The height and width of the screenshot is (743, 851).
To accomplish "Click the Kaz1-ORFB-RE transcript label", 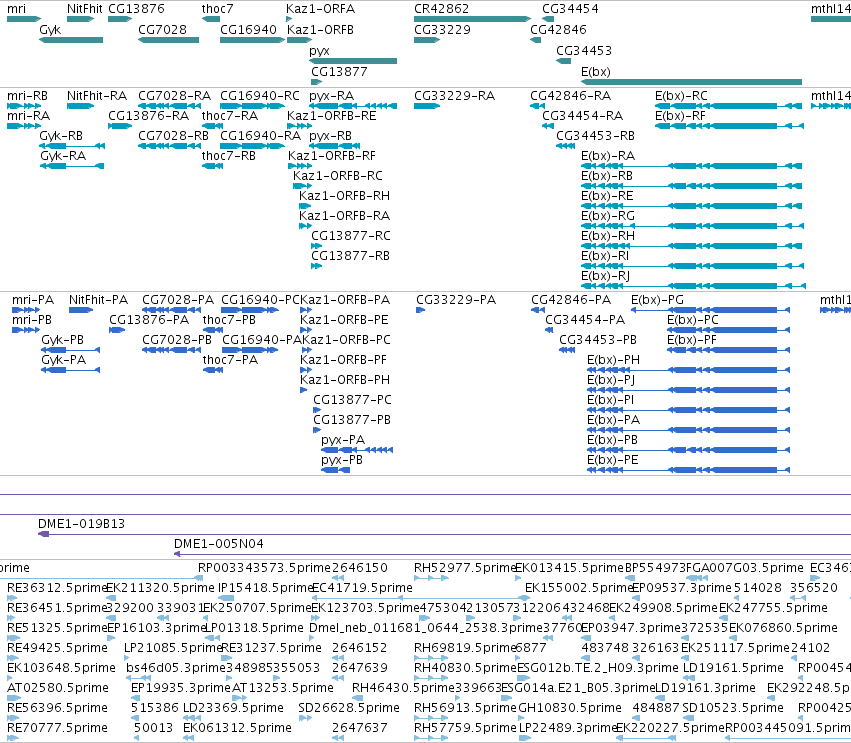I will (x=332, y=116).
